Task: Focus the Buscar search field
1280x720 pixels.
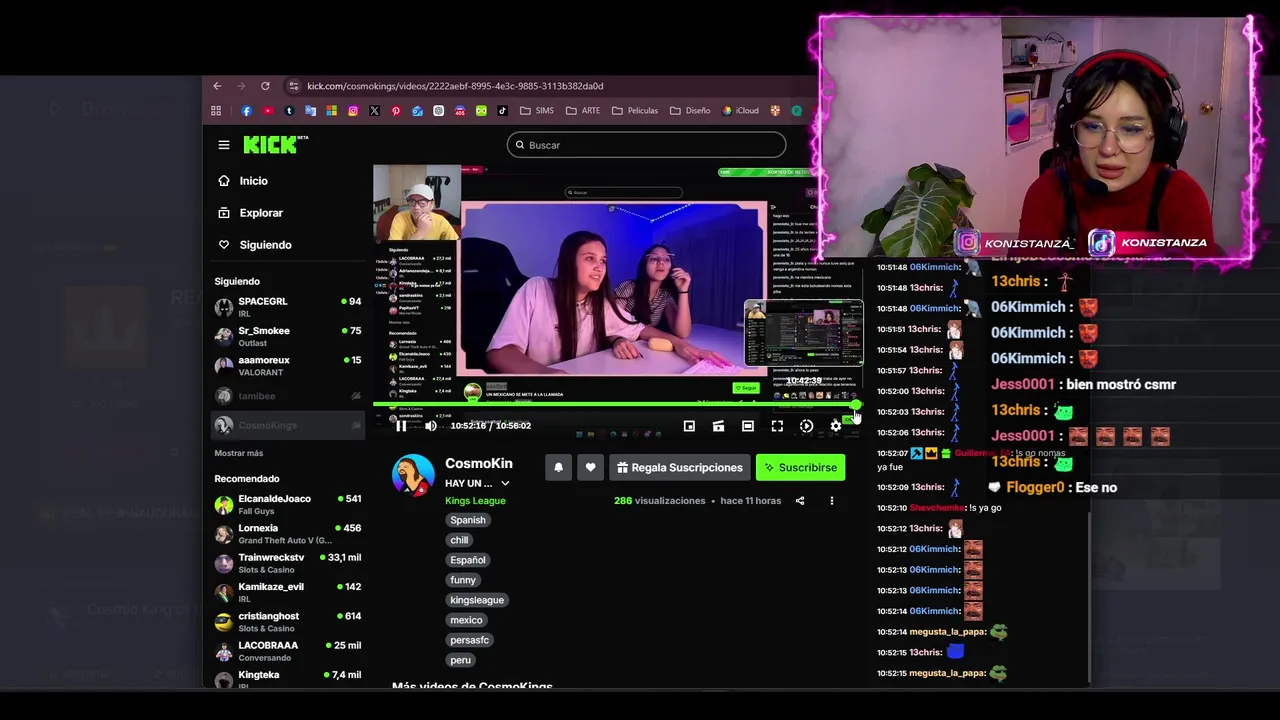Action: (x=646, y=145)
